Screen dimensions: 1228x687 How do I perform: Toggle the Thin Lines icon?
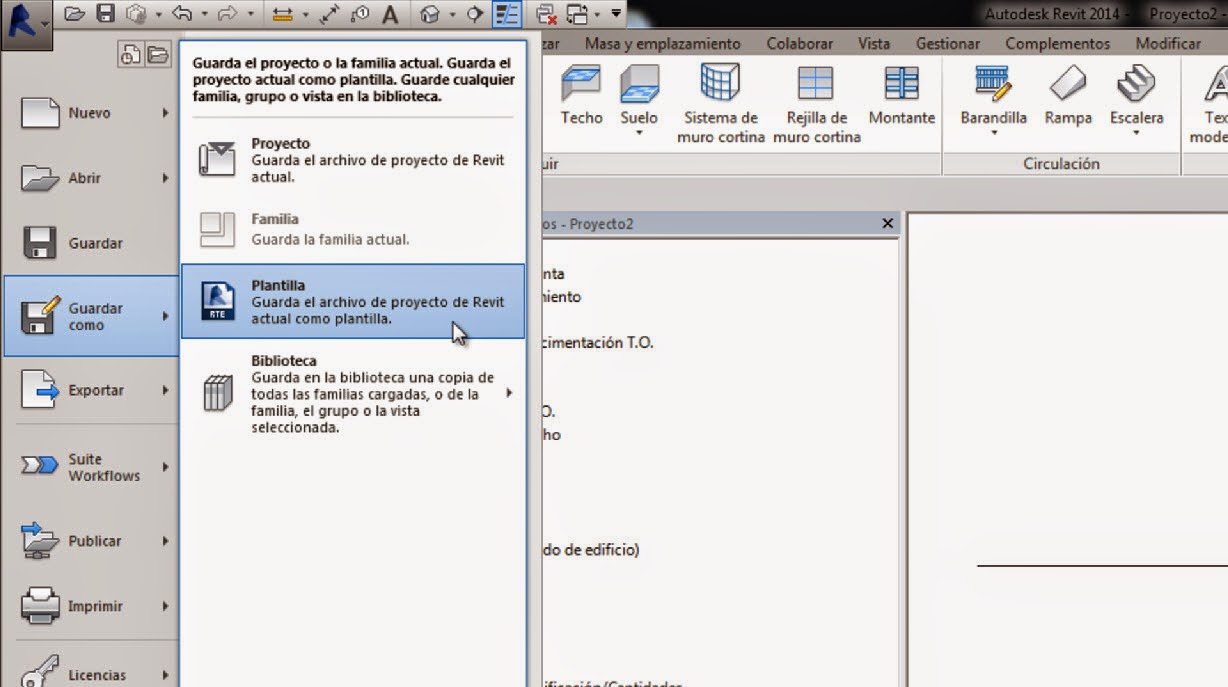click(506, 14)
